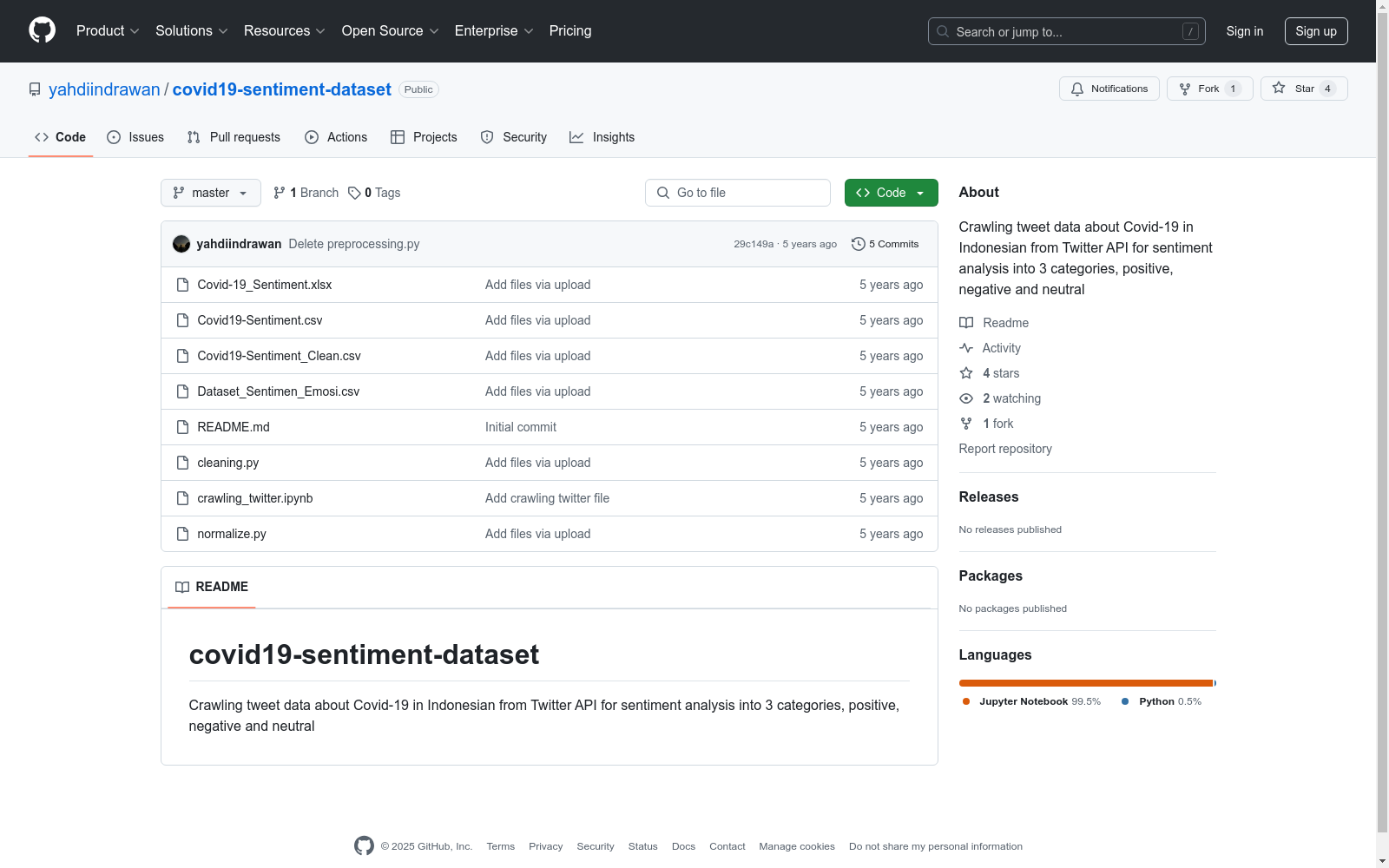Open the Initial commit message link
Screen dimensions: 1389x868
(521, 427)
